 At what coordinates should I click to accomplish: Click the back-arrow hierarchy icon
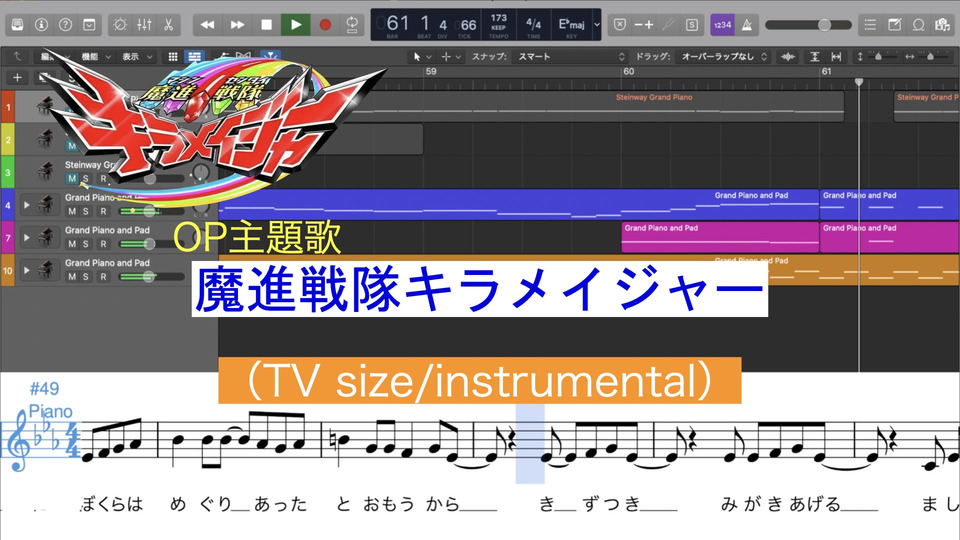click(17, 56)
